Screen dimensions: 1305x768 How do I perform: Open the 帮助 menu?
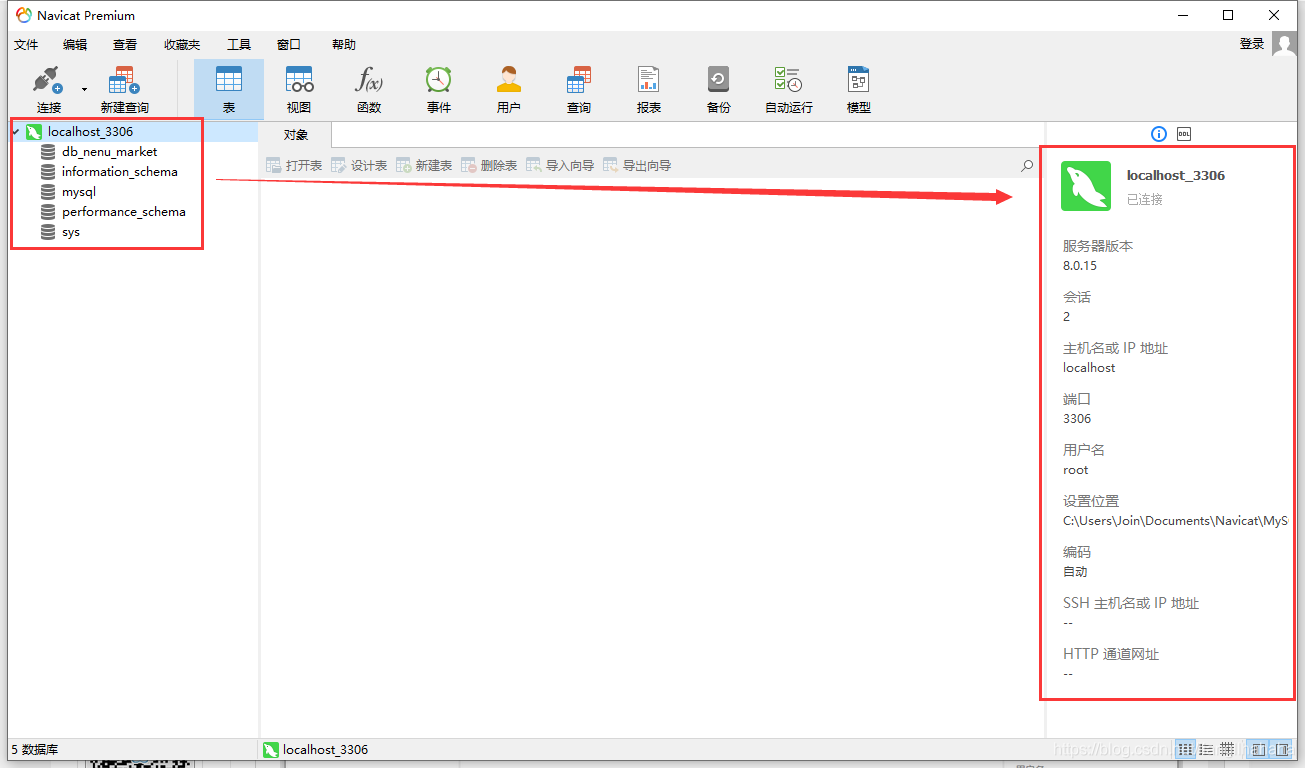tap(343, 45)
